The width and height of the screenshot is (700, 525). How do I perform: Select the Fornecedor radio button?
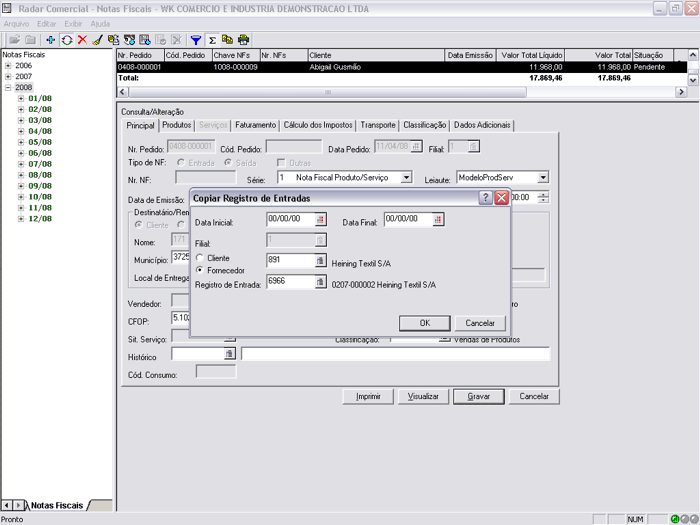point(200,270)
